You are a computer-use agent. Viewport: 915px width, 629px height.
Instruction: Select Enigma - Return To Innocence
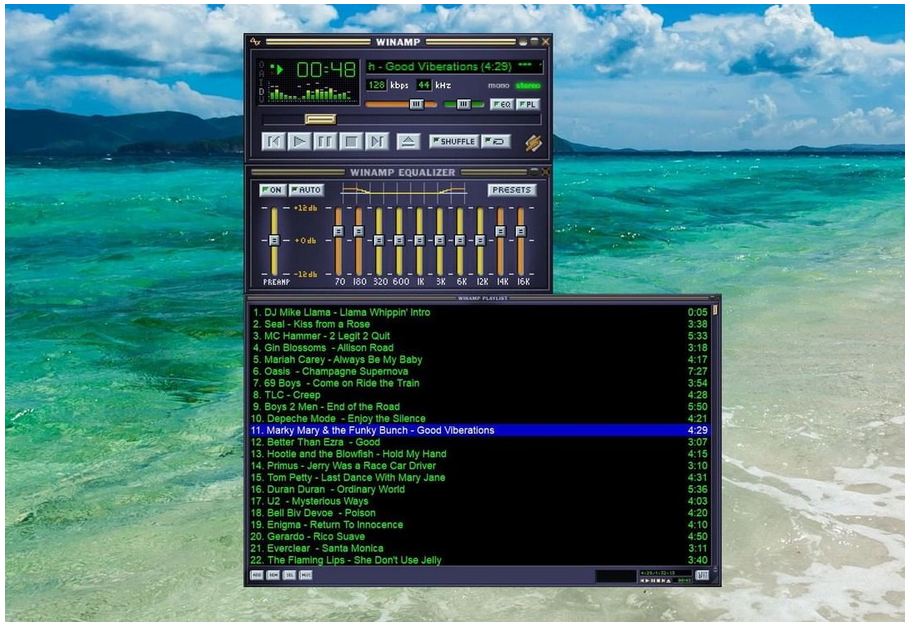[479, 525]
